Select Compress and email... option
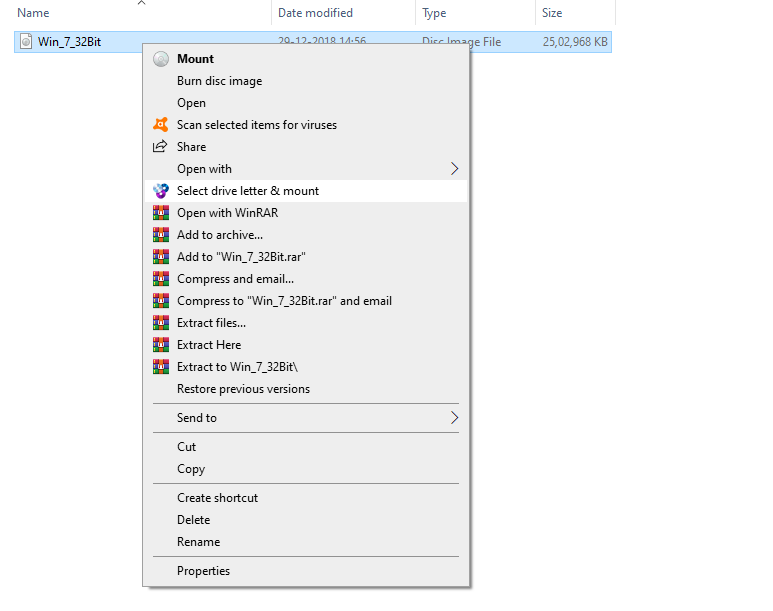Image resolution: width=773 pixels, height=611 pixels. pyautogui.click(x=306, y=279)
